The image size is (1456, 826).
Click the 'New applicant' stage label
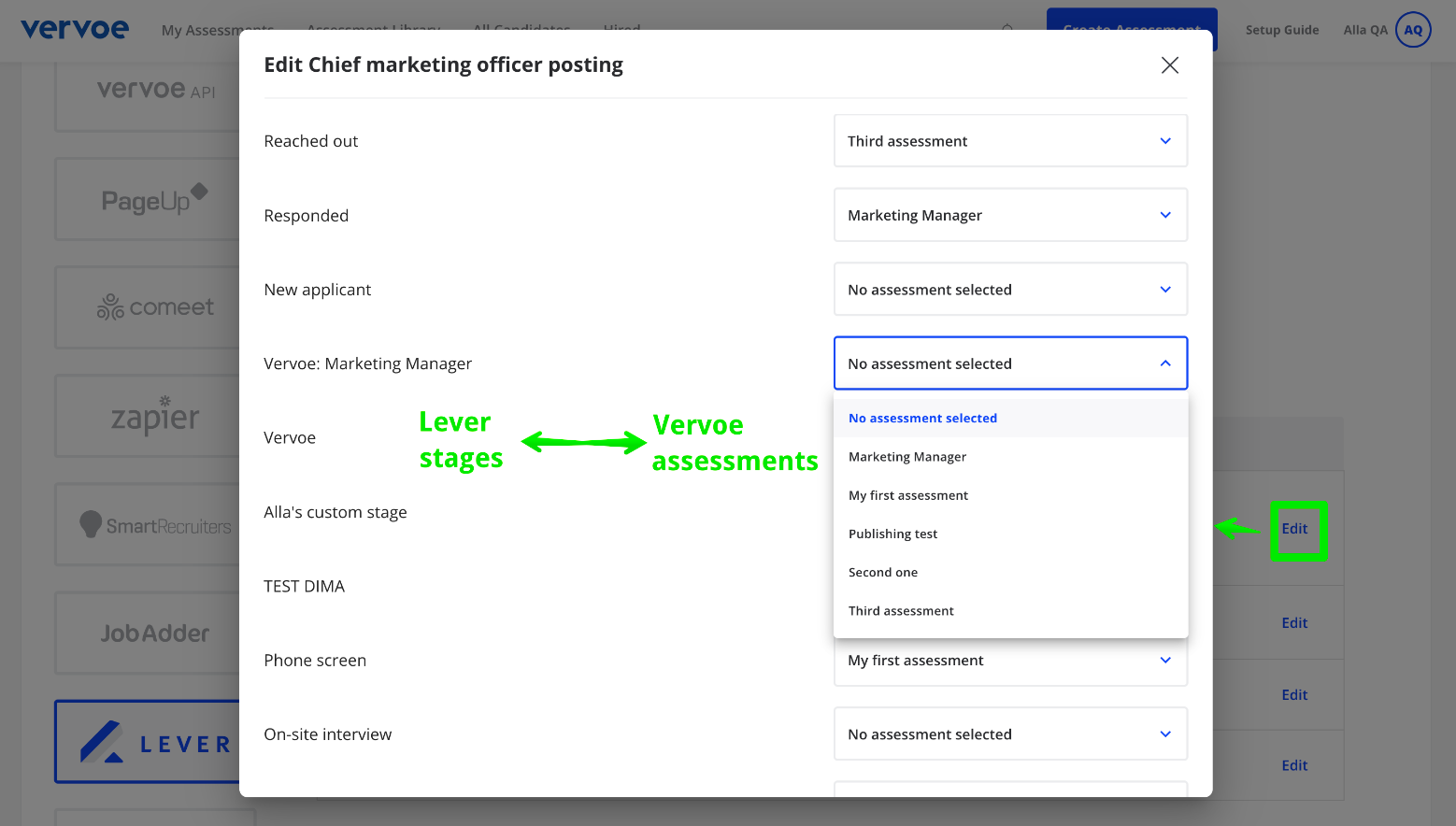[x=317, y=290]
